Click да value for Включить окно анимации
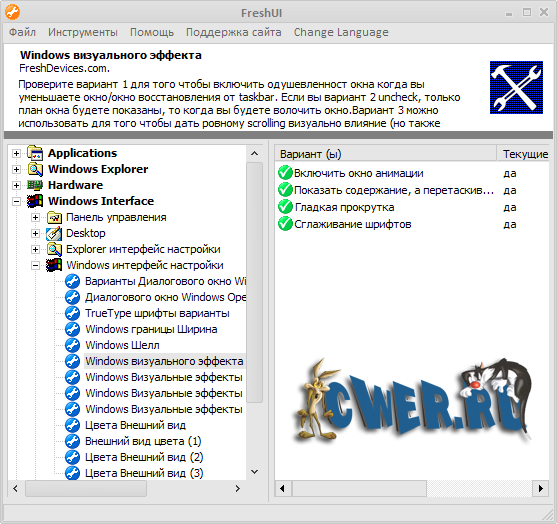Screen dimensions: 557x524 510,173
